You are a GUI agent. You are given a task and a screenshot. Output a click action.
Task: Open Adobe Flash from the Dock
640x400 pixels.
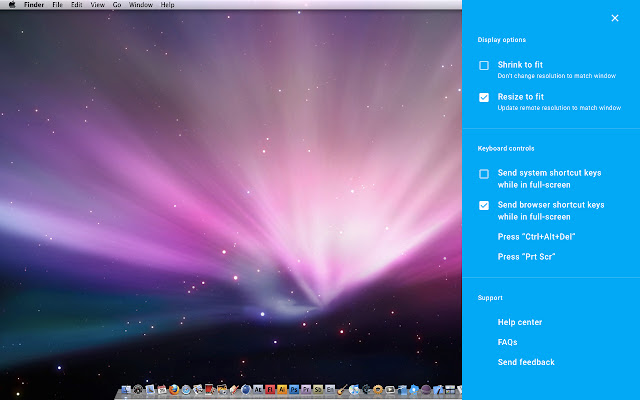pos(270,389)
